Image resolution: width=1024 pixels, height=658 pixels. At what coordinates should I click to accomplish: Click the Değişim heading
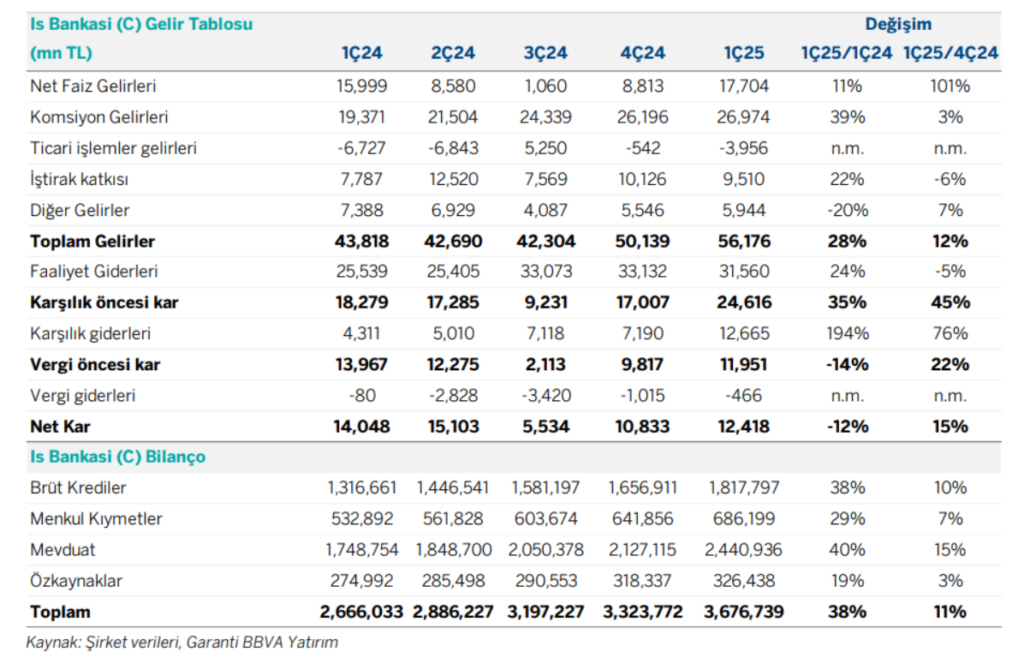tap(897, 23)
